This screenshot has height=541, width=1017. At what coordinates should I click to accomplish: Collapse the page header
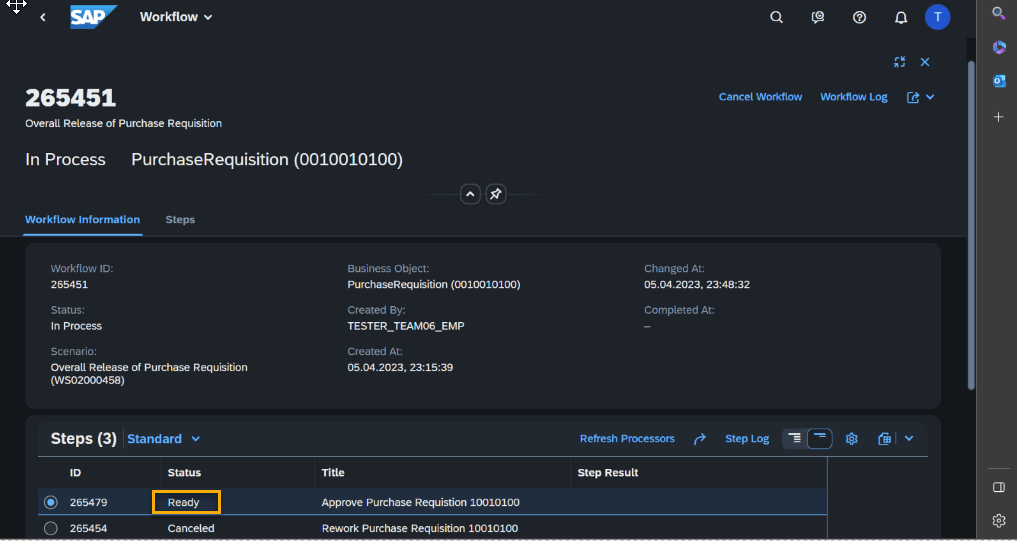pos(470,194)
